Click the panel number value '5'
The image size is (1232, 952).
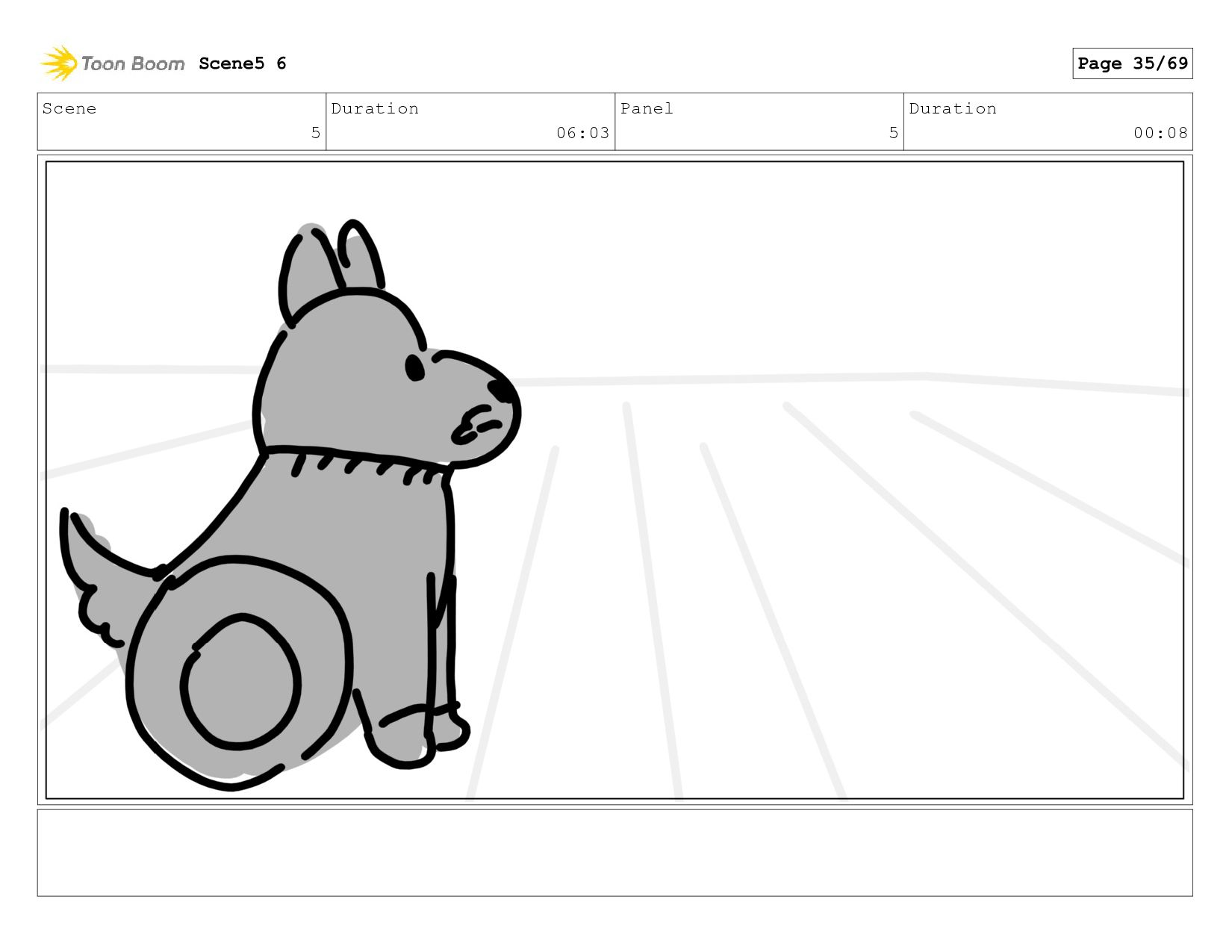(x=894, y=133)
